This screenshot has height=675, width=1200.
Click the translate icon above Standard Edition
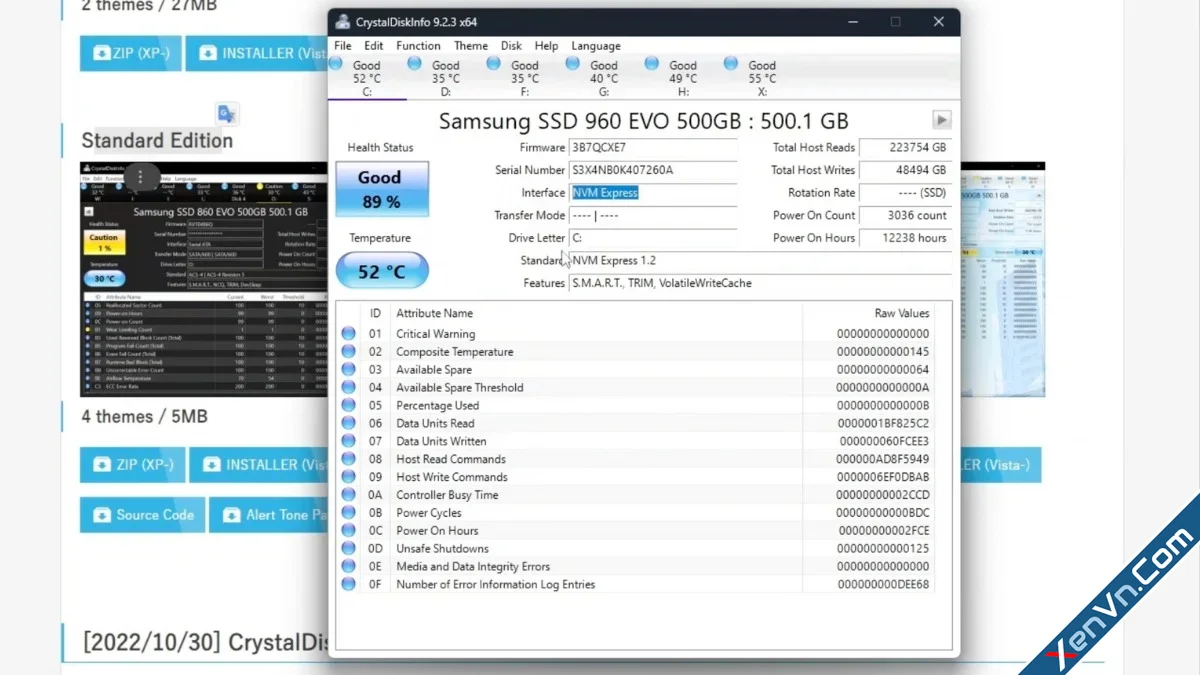(x=227, y=114)
